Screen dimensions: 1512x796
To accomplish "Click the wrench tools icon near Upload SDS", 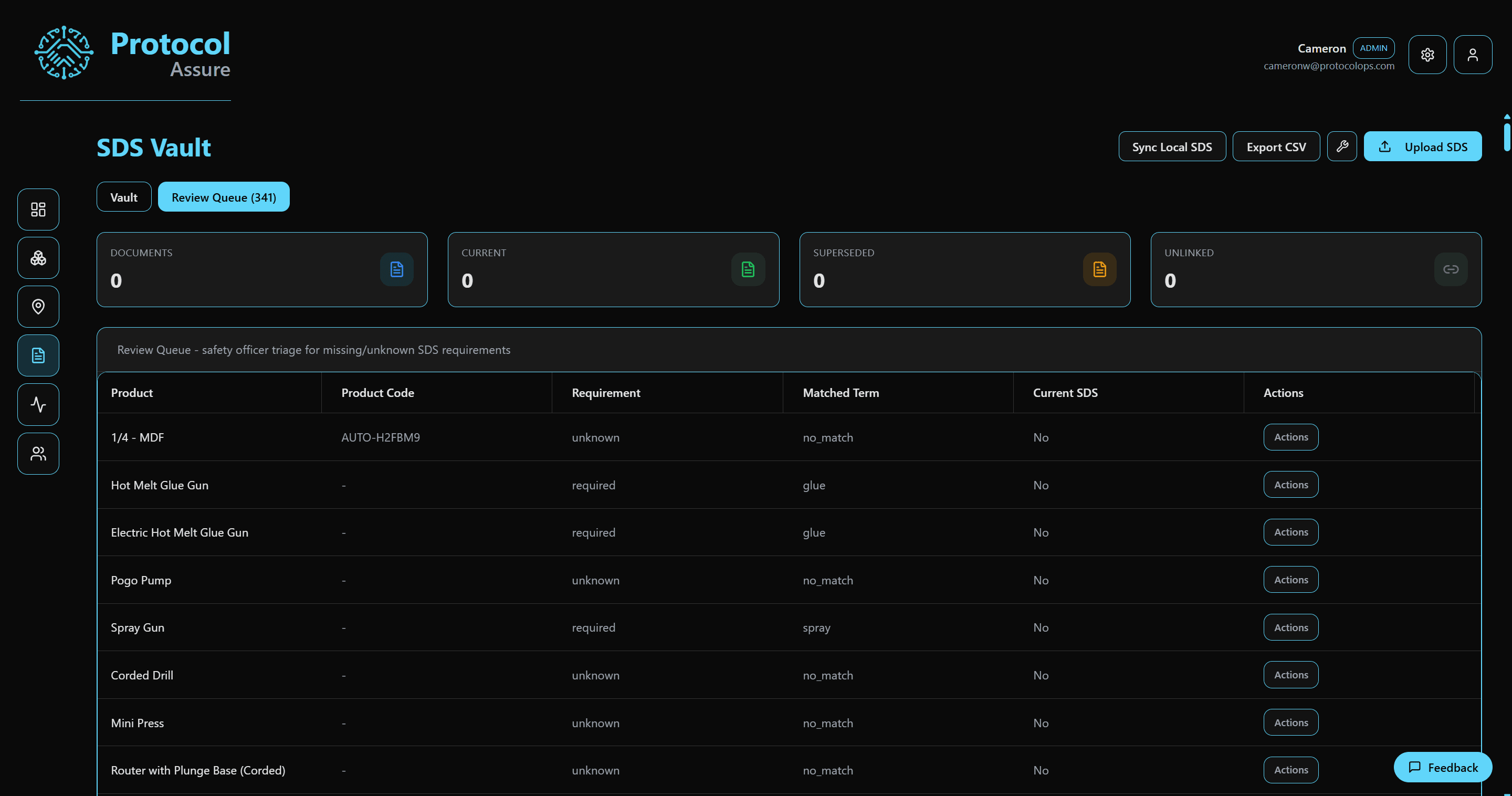I will click(1342, 146).
